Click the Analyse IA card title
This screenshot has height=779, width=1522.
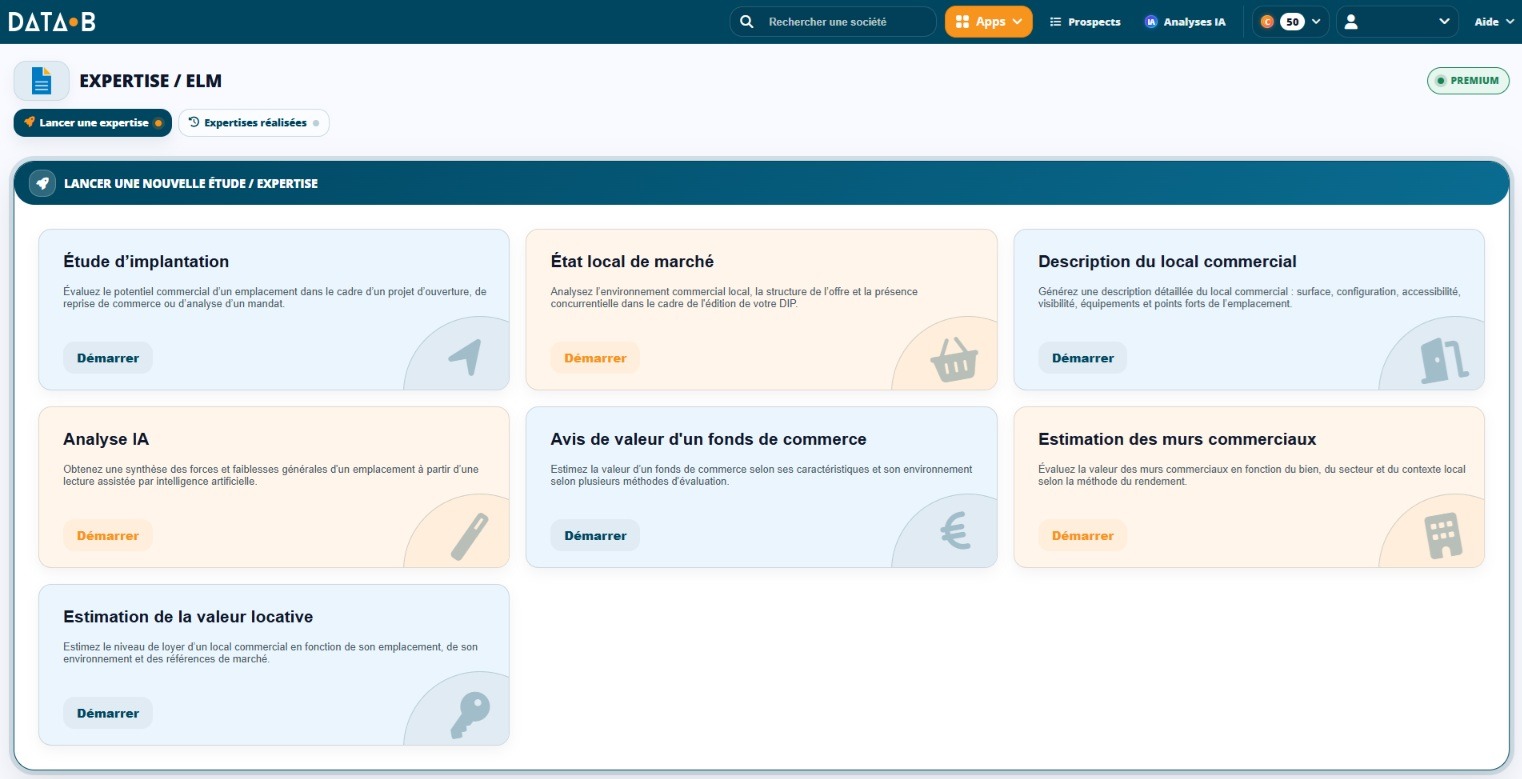click(106, 439)
